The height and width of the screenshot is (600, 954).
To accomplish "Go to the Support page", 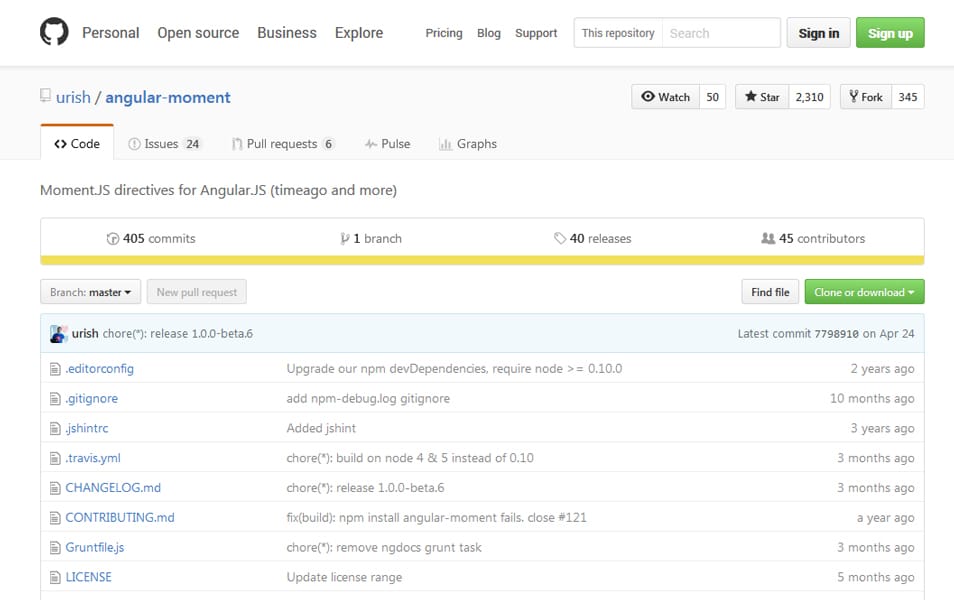I will point(536,33).
